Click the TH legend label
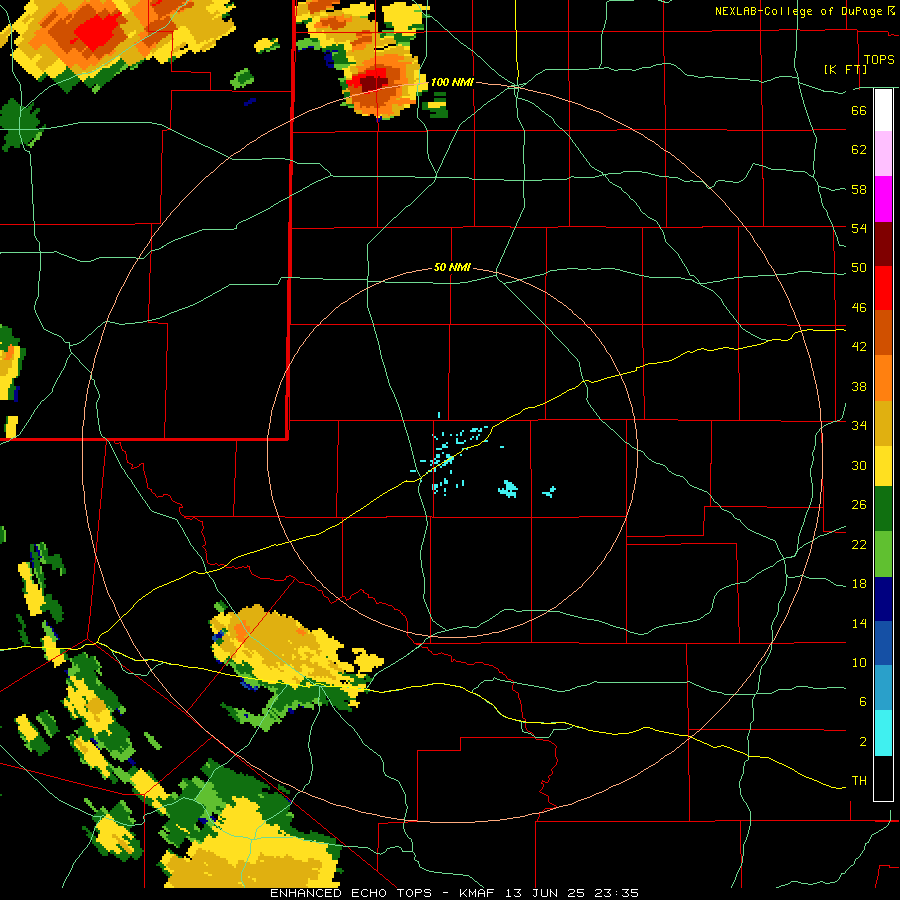 pos(859,781)
